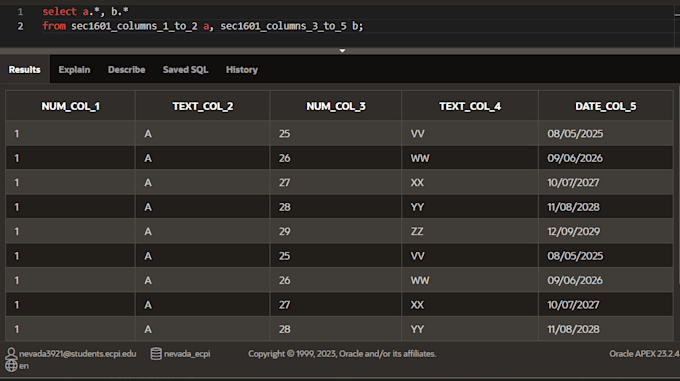Click the user account icon

click(x=11, y=353)
